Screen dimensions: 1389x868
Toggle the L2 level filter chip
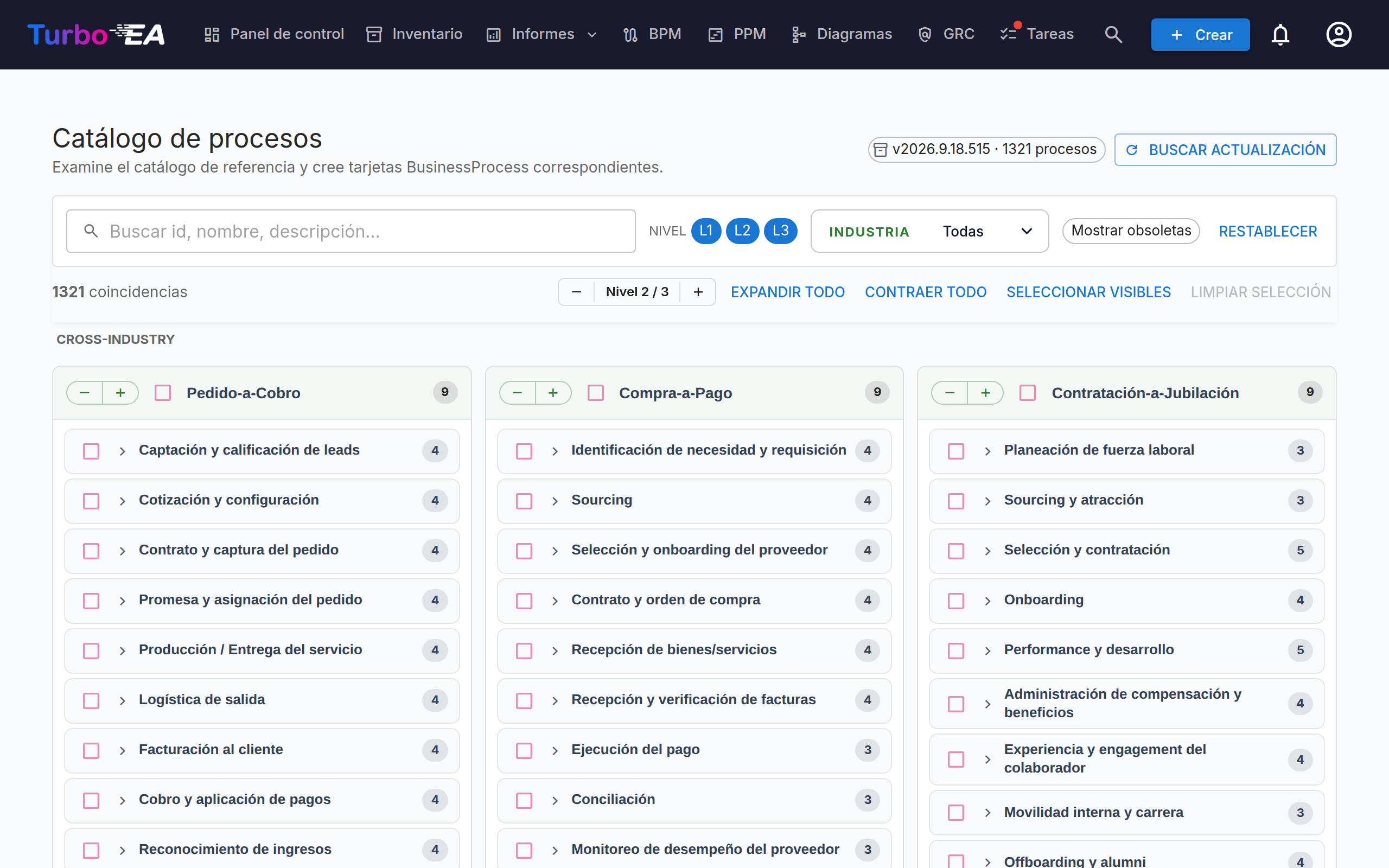tap(742, 231)
